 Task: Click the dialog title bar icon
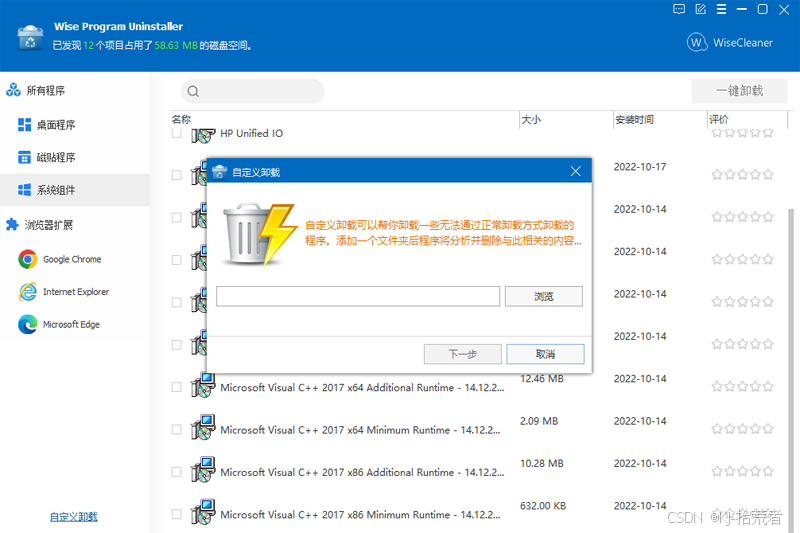219,172
